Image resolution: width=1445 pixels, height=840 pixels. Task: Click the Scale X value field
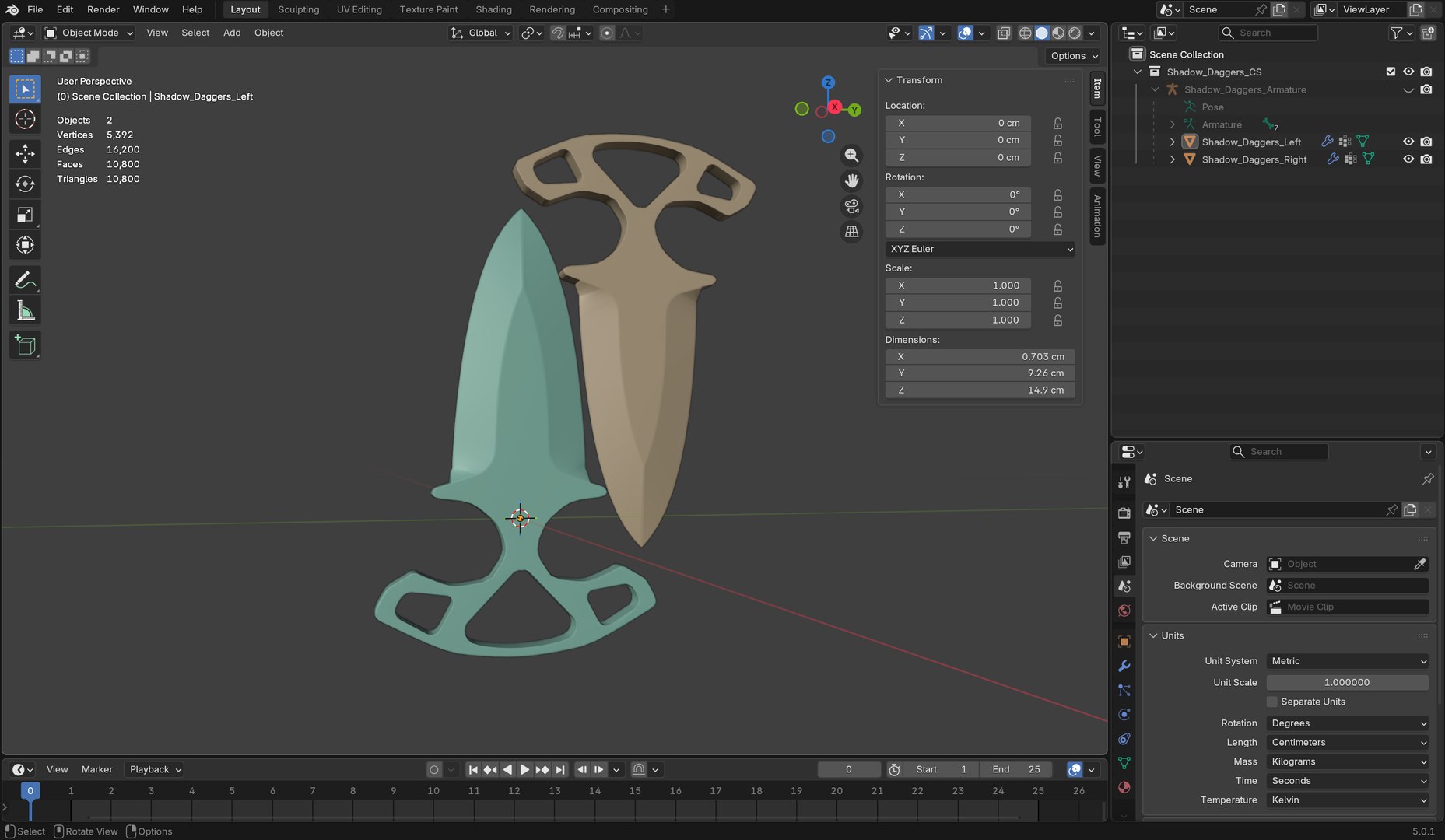958,285
